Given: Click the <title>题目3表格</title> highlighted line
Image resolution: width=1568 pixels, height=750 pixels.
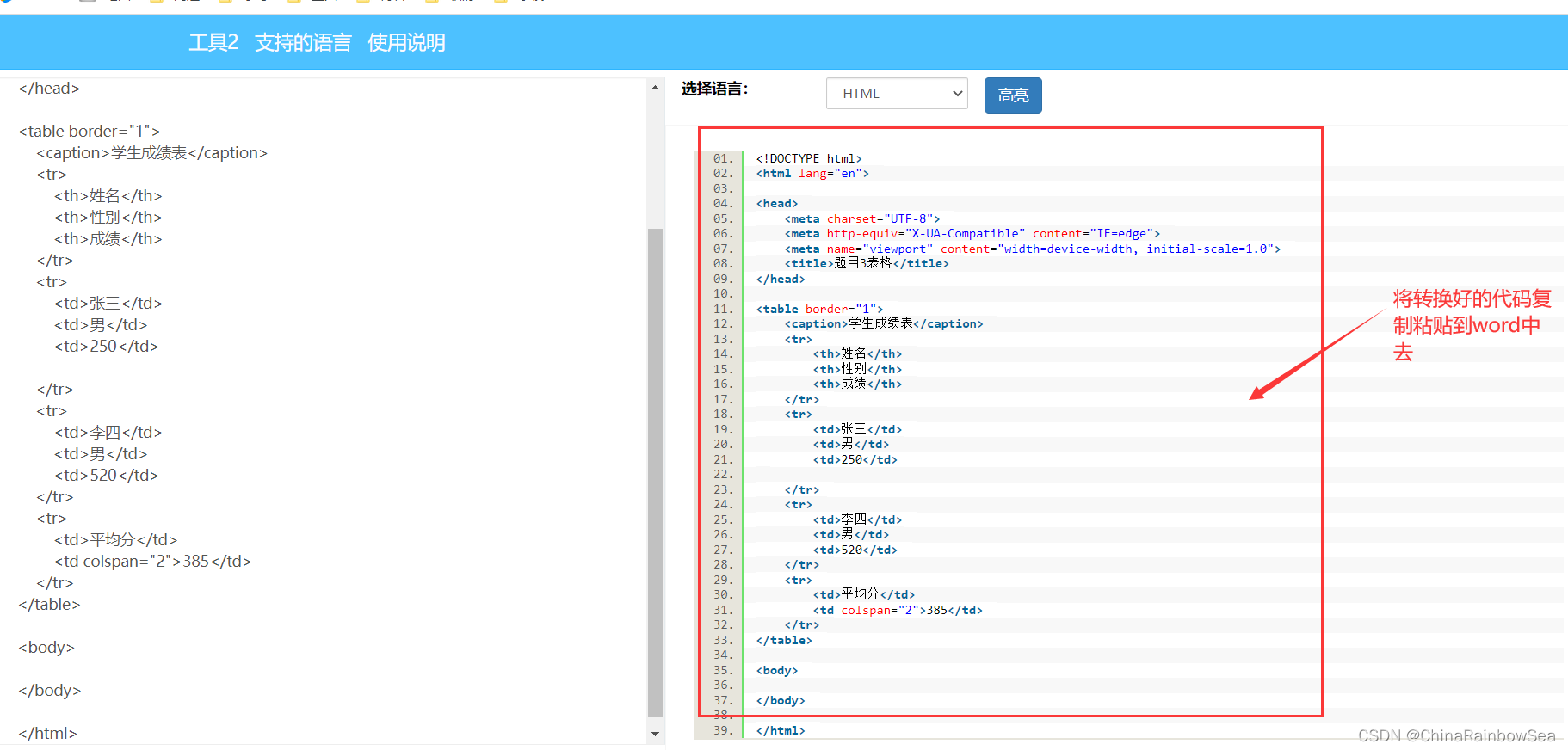Looking at the screenshot, I should [x=867, y=263].
